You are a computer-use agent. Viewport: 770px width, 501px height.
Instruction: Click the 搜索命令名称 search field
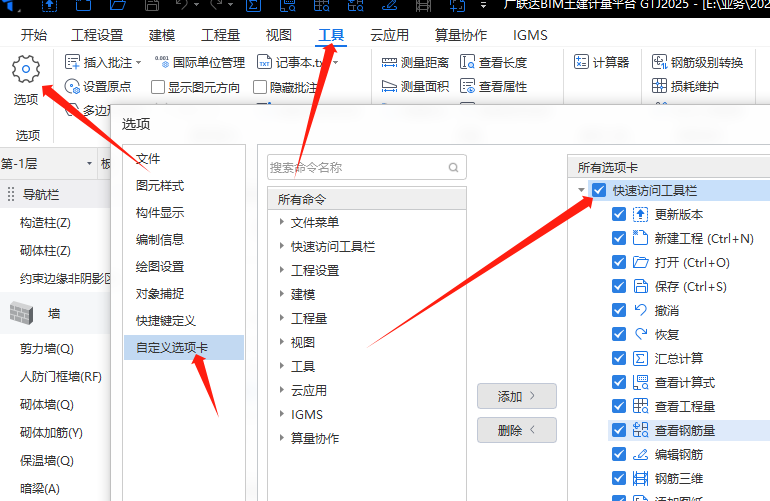coord(366,167)
